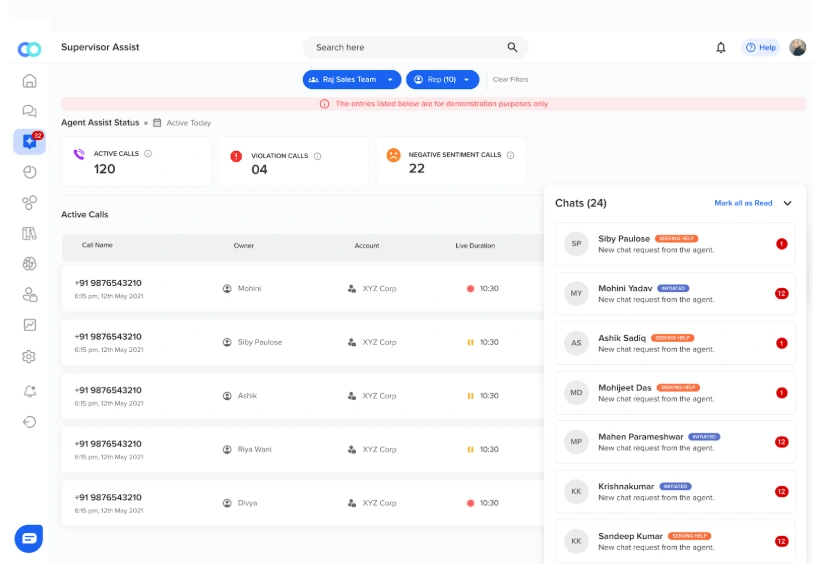Open the settings gear sidebar icon

click(30, 357)
